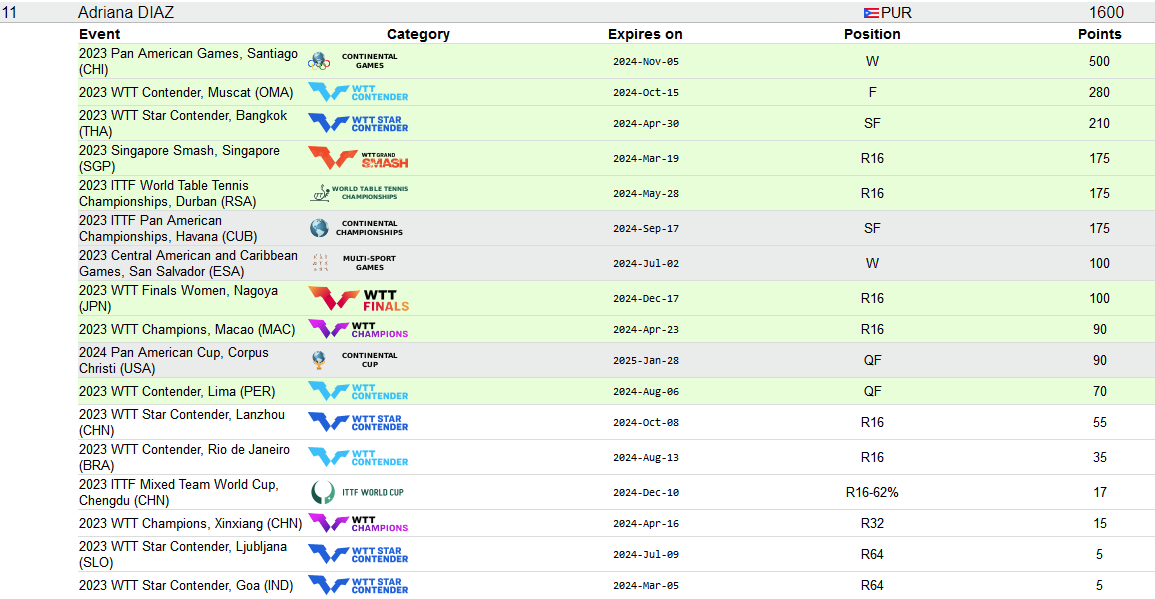Image resolution: width=1155 pixels, height=599 pixels.
Task: Click WTT Champions logo in Xinxiang row
Action: coord(358,523)
